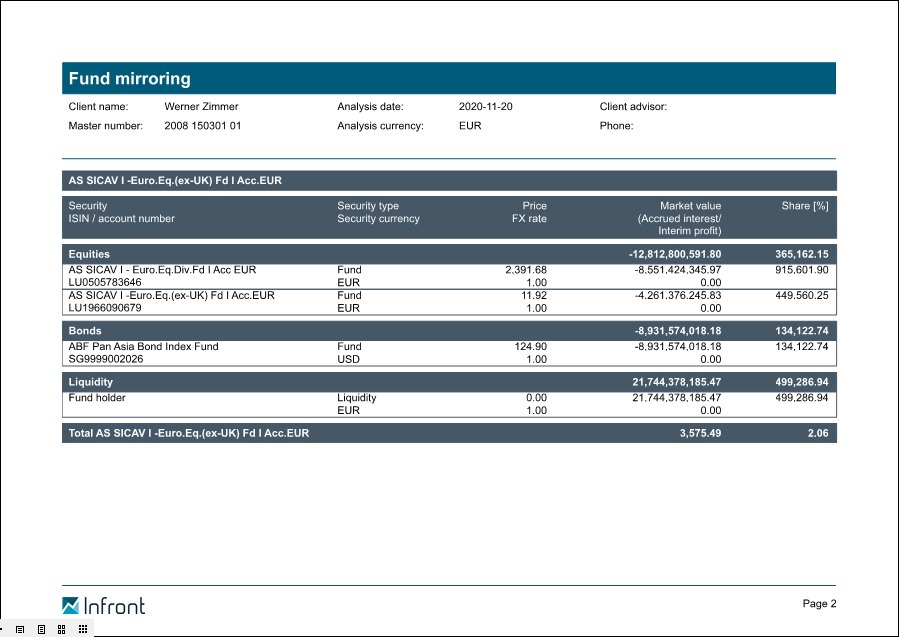This screenshot has height=637, width=899.
Task: Click the Fund mirroring title banner
Action: (448, 79)
